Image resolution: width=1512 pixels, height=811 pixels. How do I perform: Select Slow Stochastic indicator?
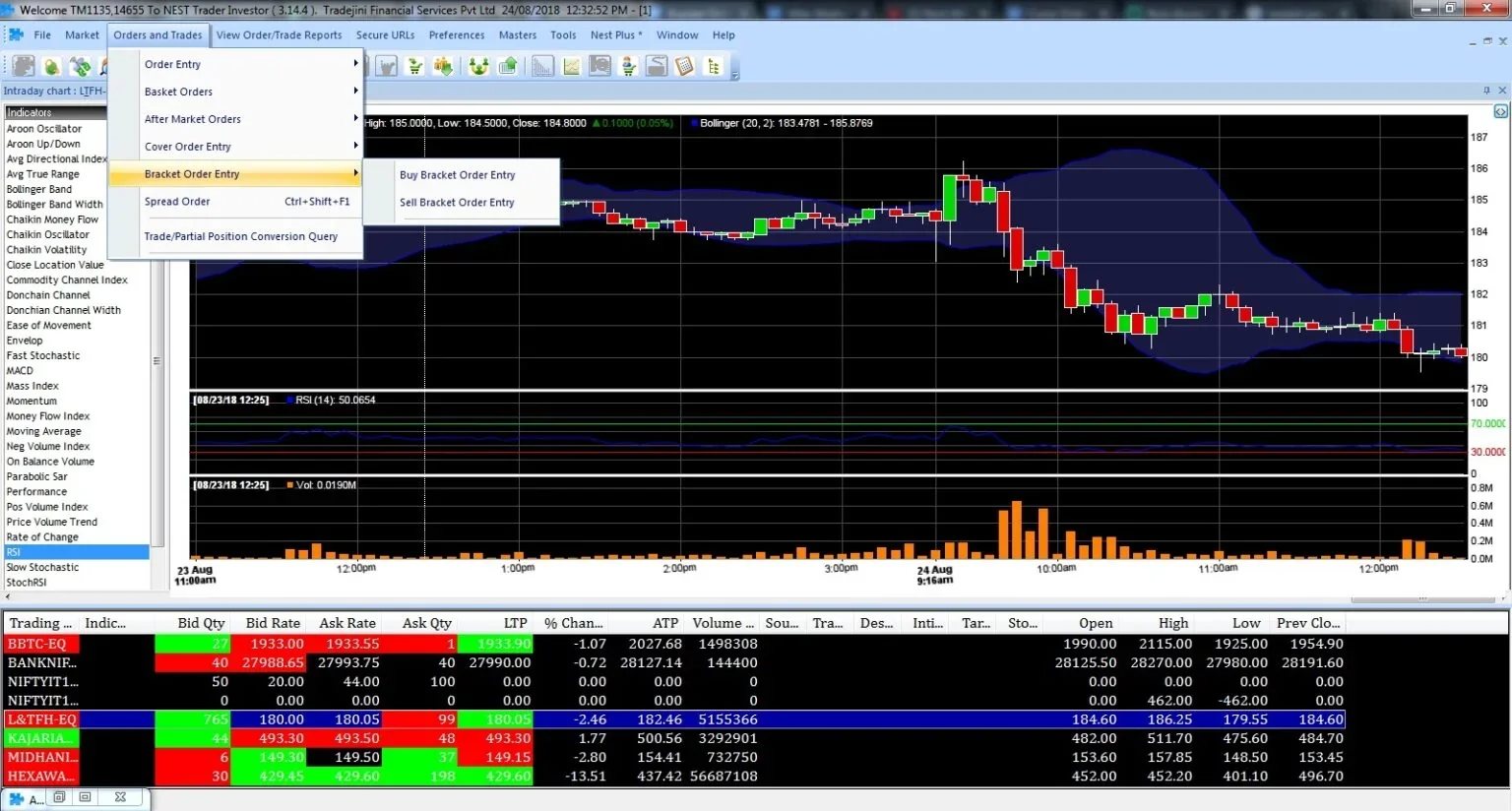77,568
